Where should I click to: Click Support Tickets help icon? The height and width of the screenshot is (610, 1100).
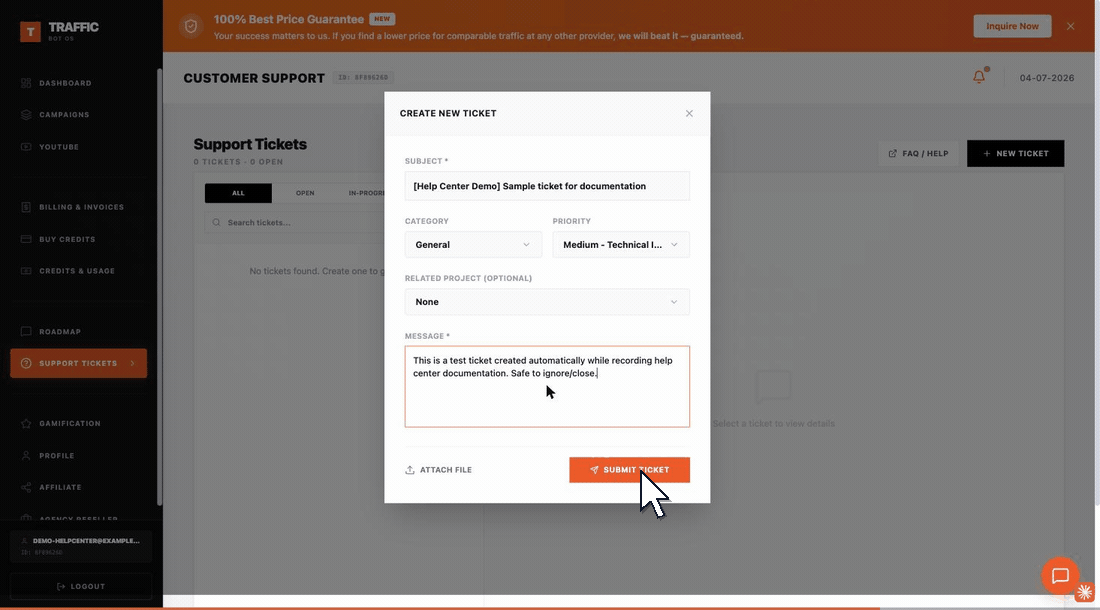(x=26, y=363)
